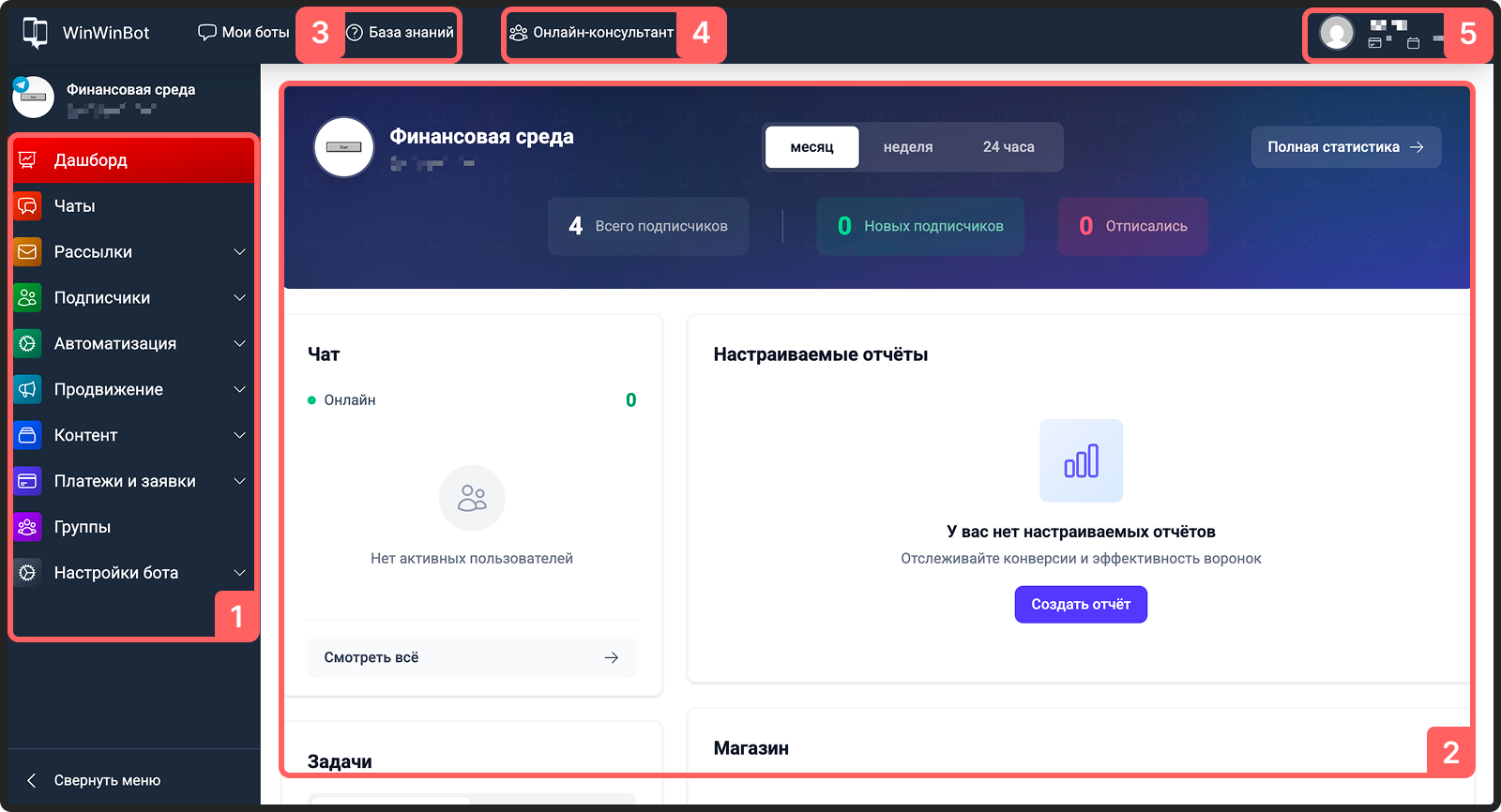
Task: Switch statistics period to "неделя"
Action: pos(907,147)
